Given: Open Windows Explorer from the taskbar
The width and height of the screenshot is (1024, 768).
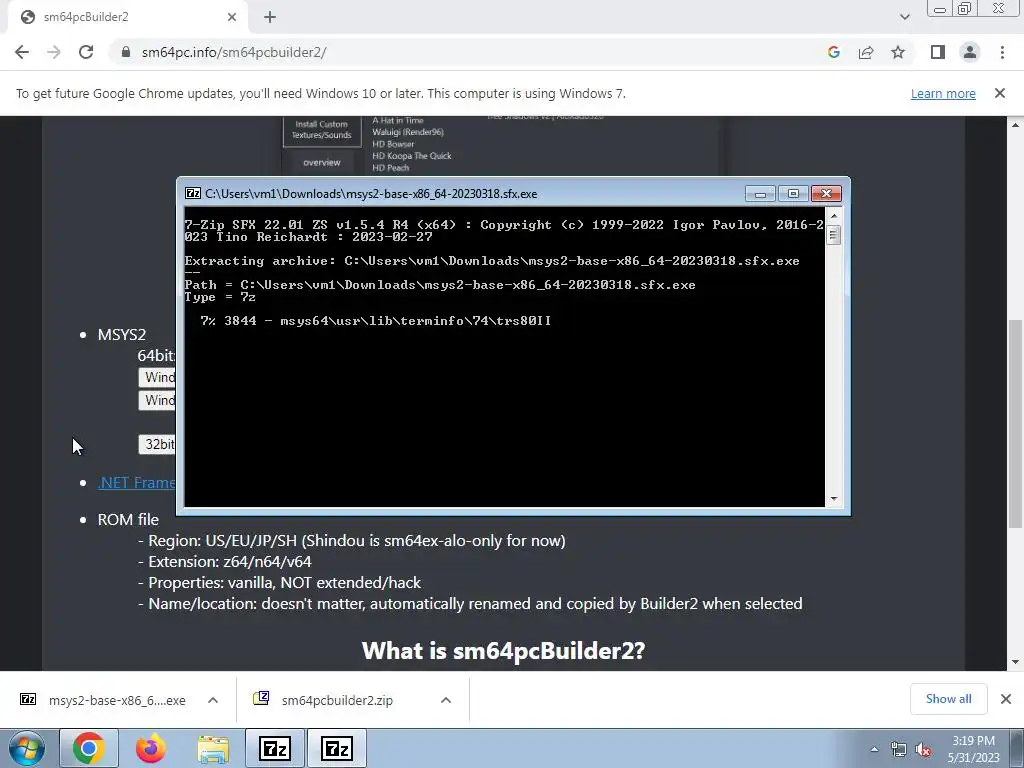Looking at the screenshot, I should point(213,748).
